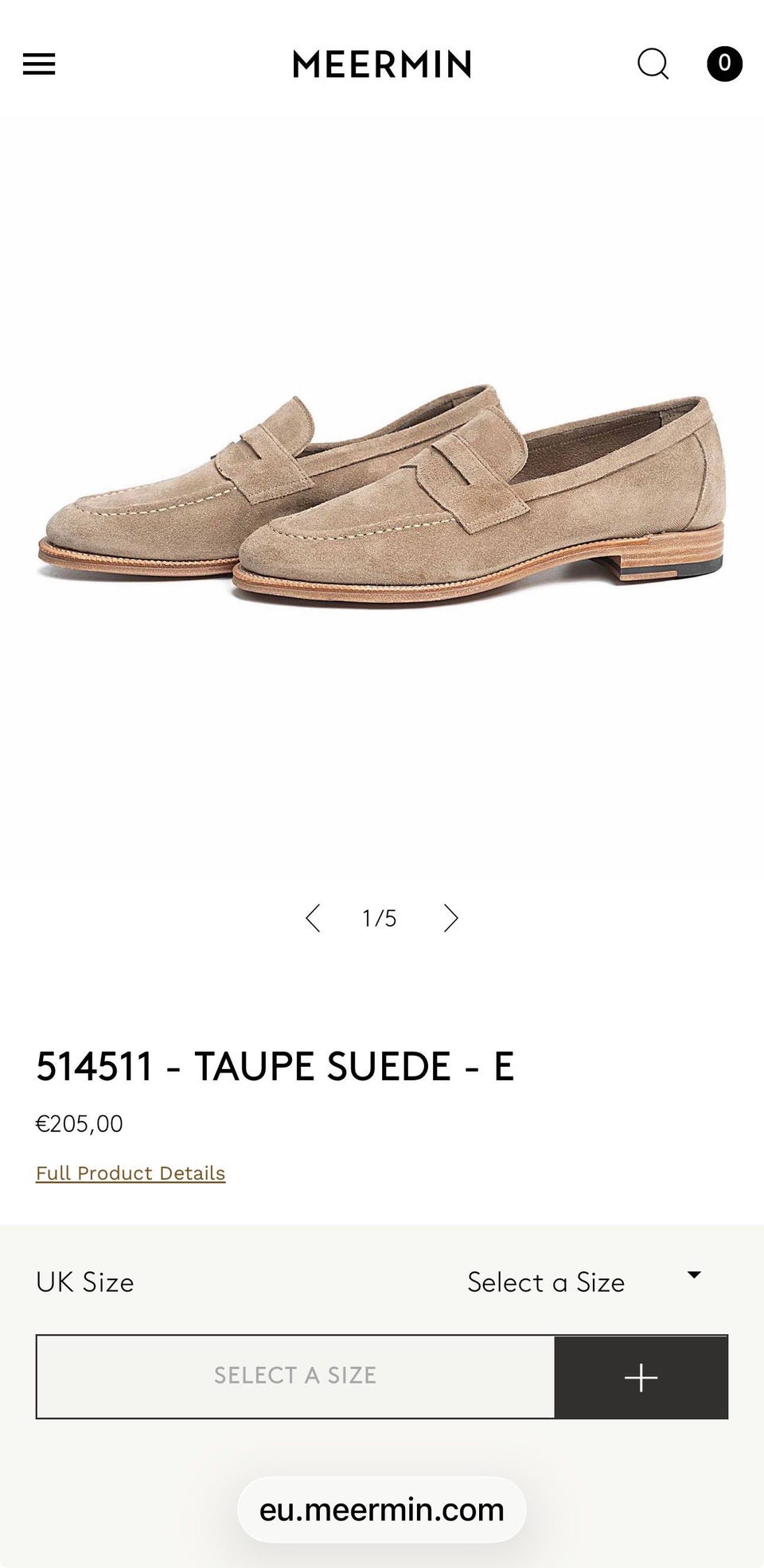The image size is (764, 1568).
Task: Open the hamburger navigation menu
Action: [x=39, y=64]
